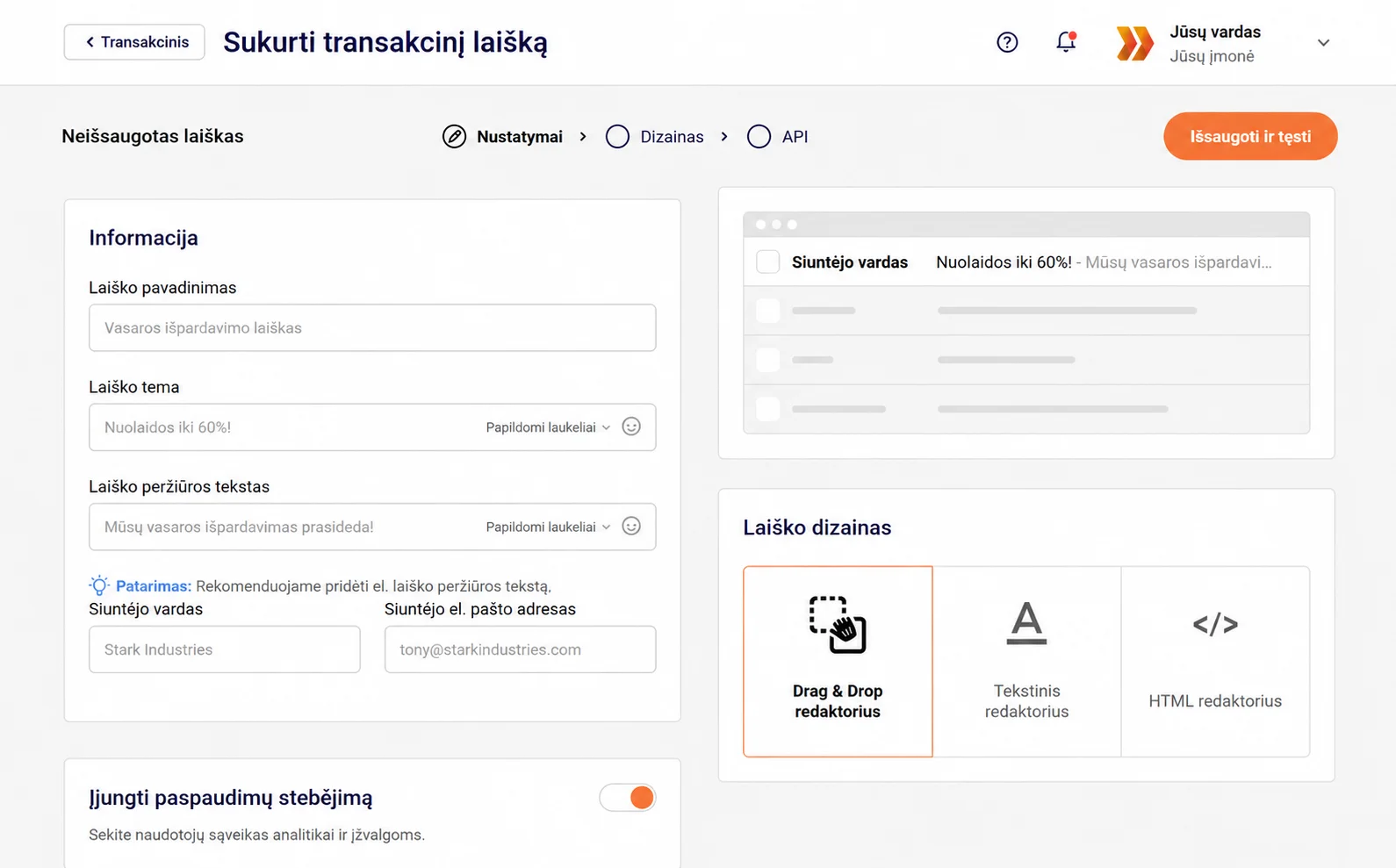The width and height of the screenshot is (1396, 868).
Task: Open the notifications bell icon
Action: point(1066,42)
